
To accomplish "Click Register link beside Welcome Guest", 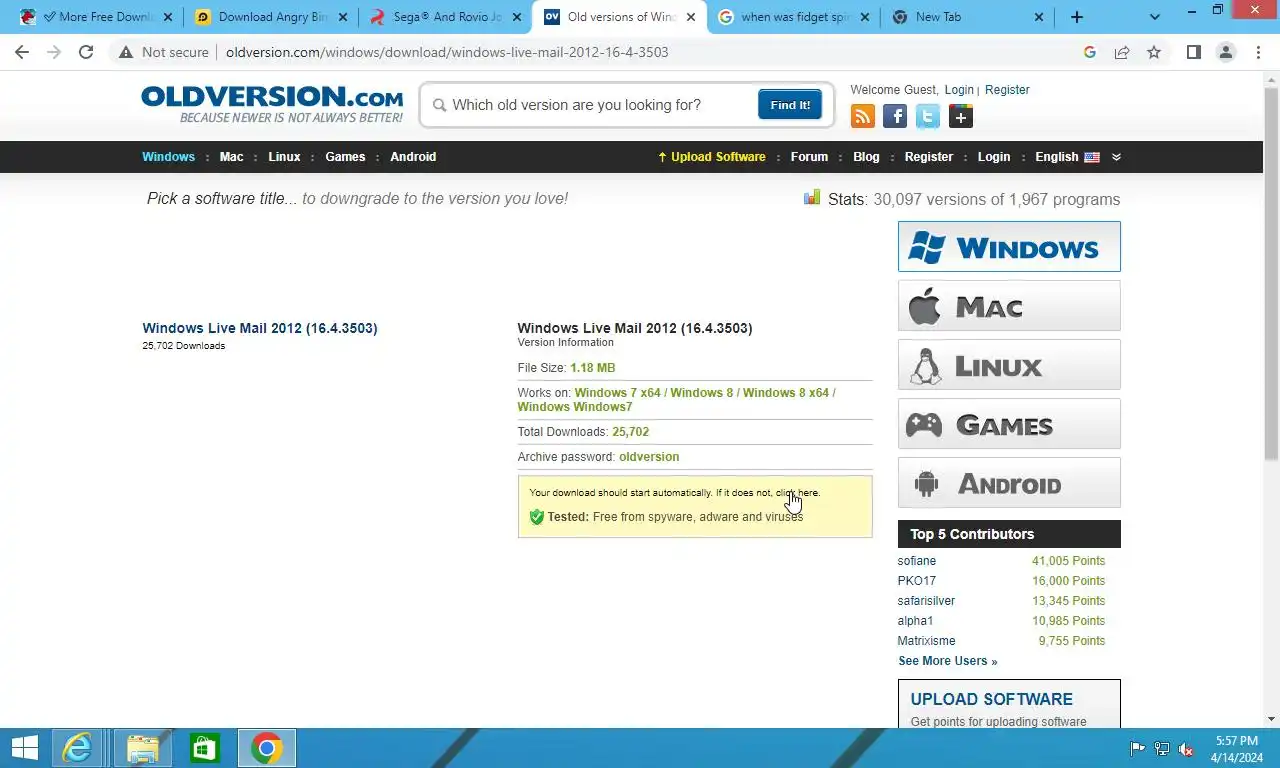I will tap(1007, 90).
